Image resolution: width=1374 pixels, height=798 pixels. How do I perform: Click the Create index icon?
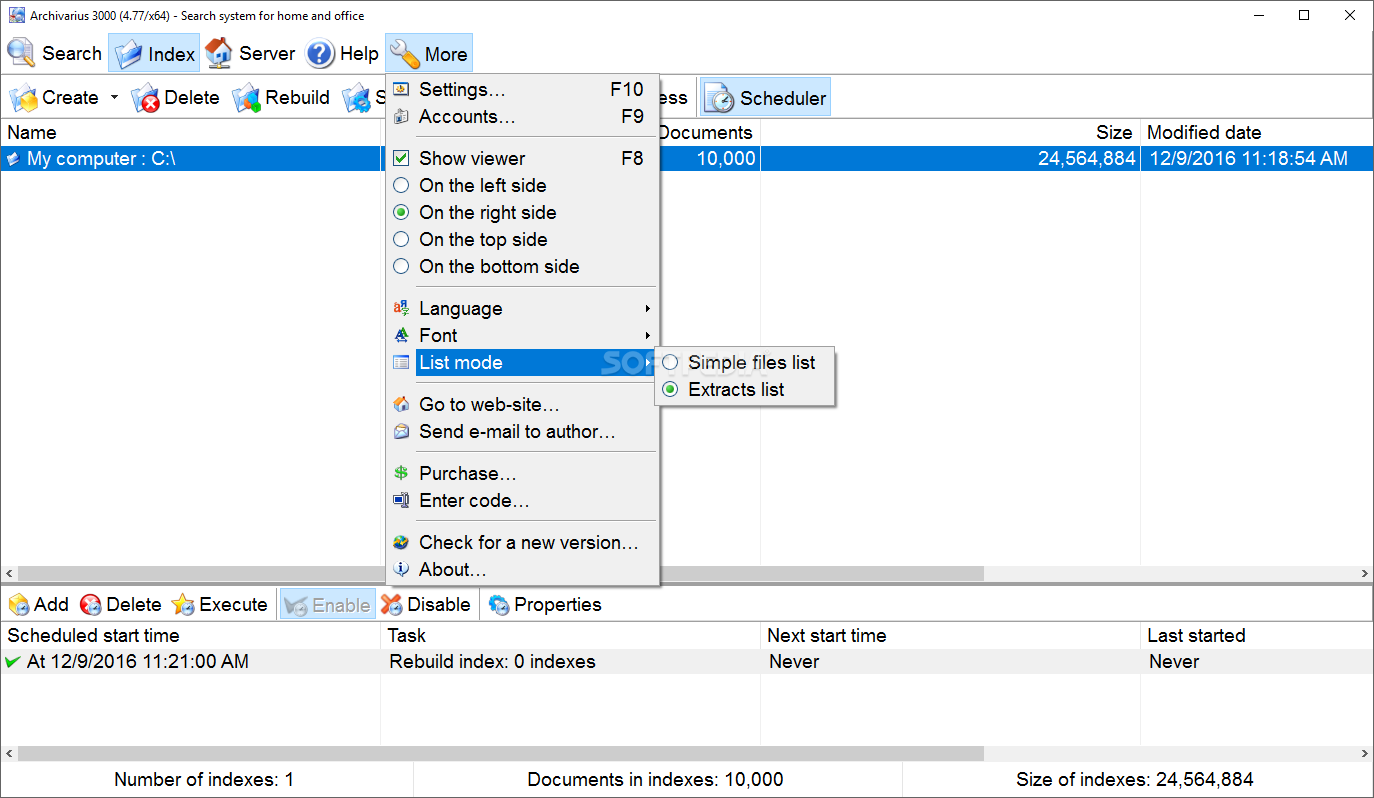24,97
